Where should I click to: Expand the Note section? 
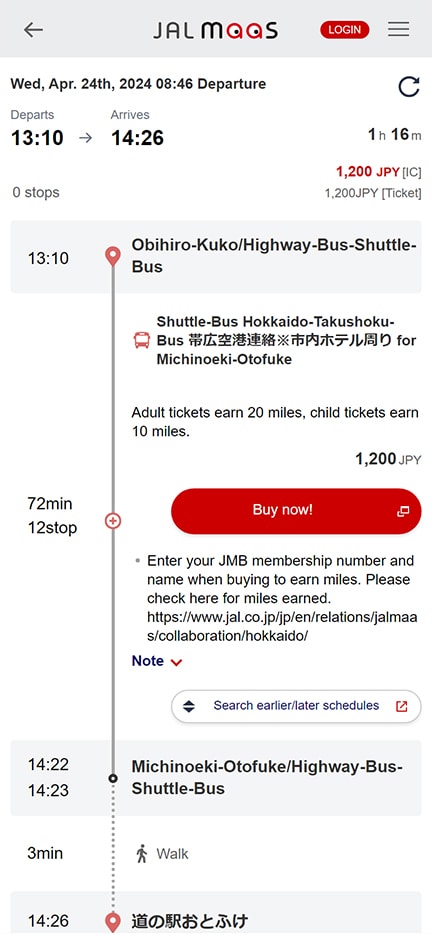pos(157,661)
